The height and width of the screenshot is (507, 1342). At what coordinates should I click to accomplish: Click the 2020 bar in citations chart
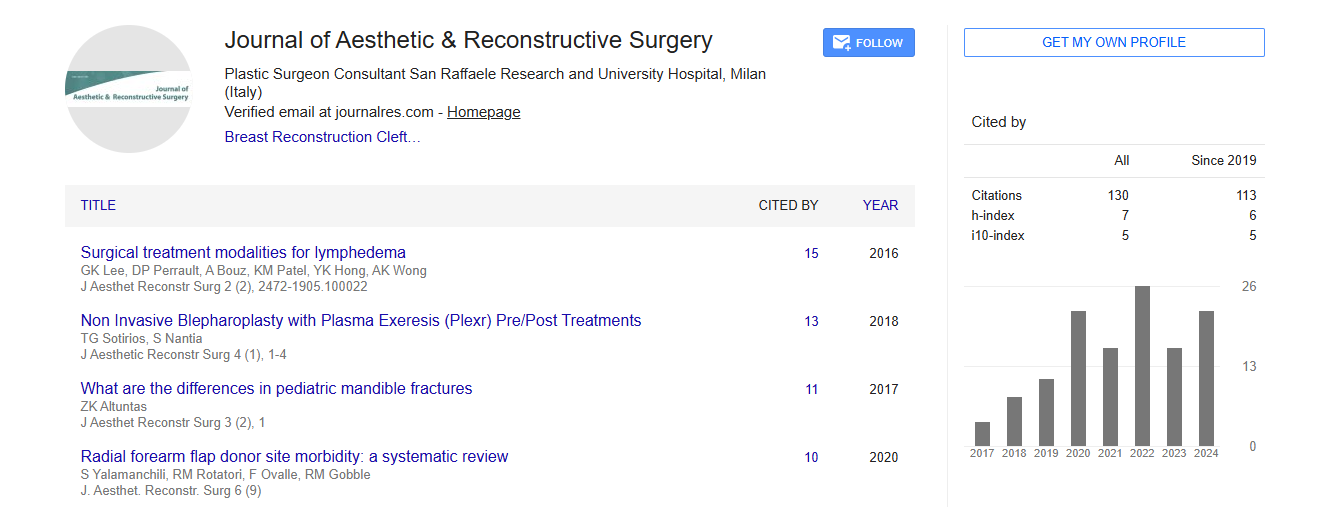click(x=1078, y=379)
